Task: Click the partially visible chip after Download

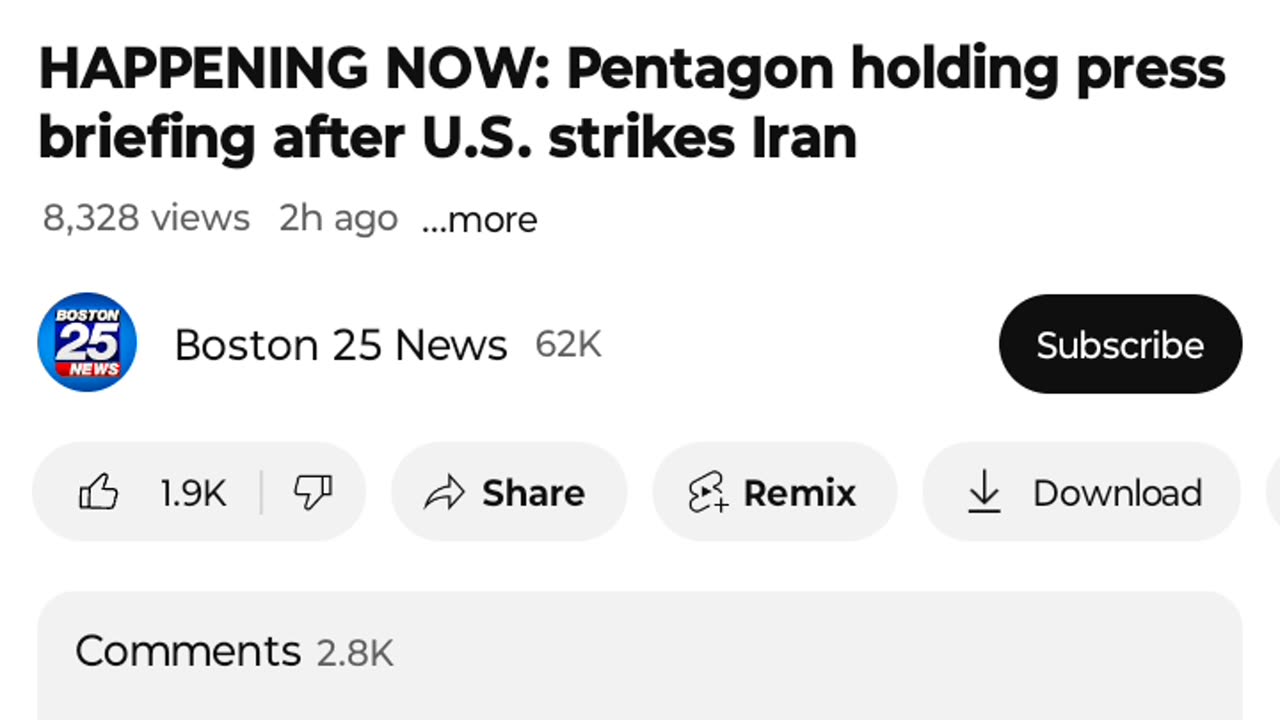Action: pyautogui.click(x=1272, y=493)
